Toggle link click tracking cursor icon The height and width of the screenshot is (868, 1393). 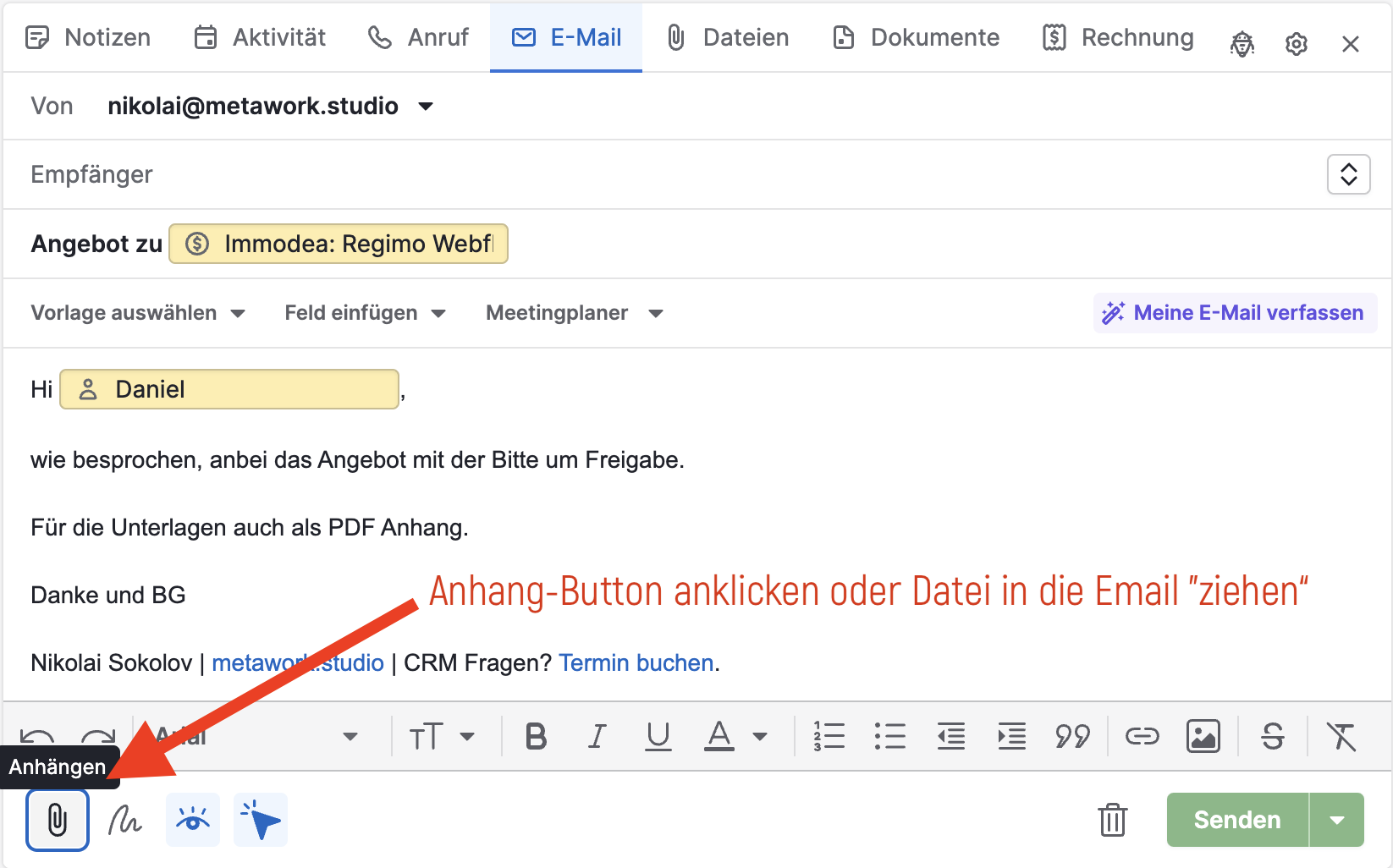coord(261,820)
